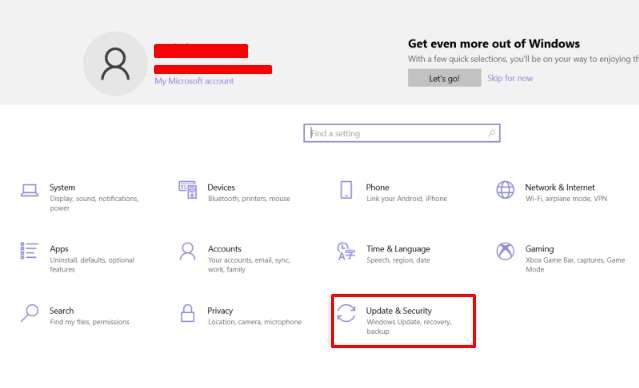Image resolution: width=639 pixels, height=388 pixels.
Task: Follow the Skip for now link
Action: [x=510, y=78]
